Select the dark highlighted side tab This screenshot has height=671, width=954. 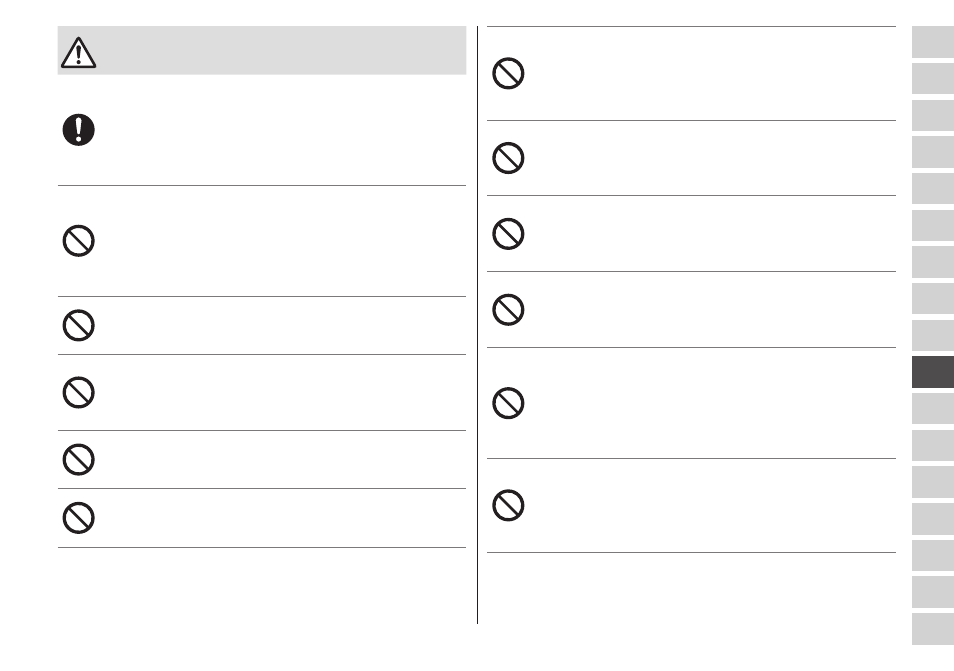click(933, 372)
